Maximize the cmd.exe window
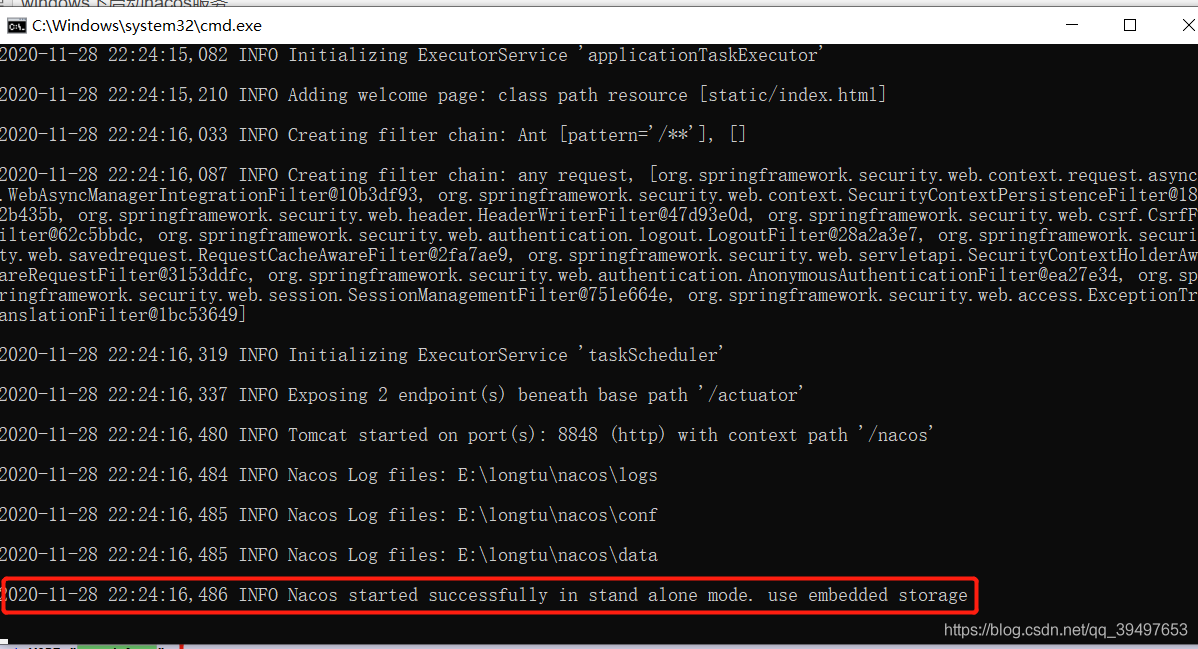This screenshot has width=1198, height=649. (x=1130, y=25)
